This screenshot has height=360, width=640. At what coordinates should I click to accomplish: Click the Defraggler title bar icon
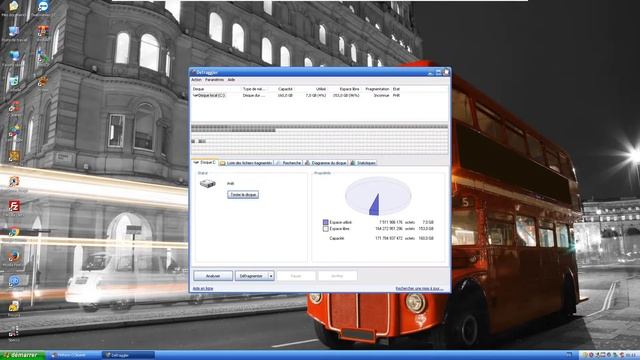click(193, 72)
